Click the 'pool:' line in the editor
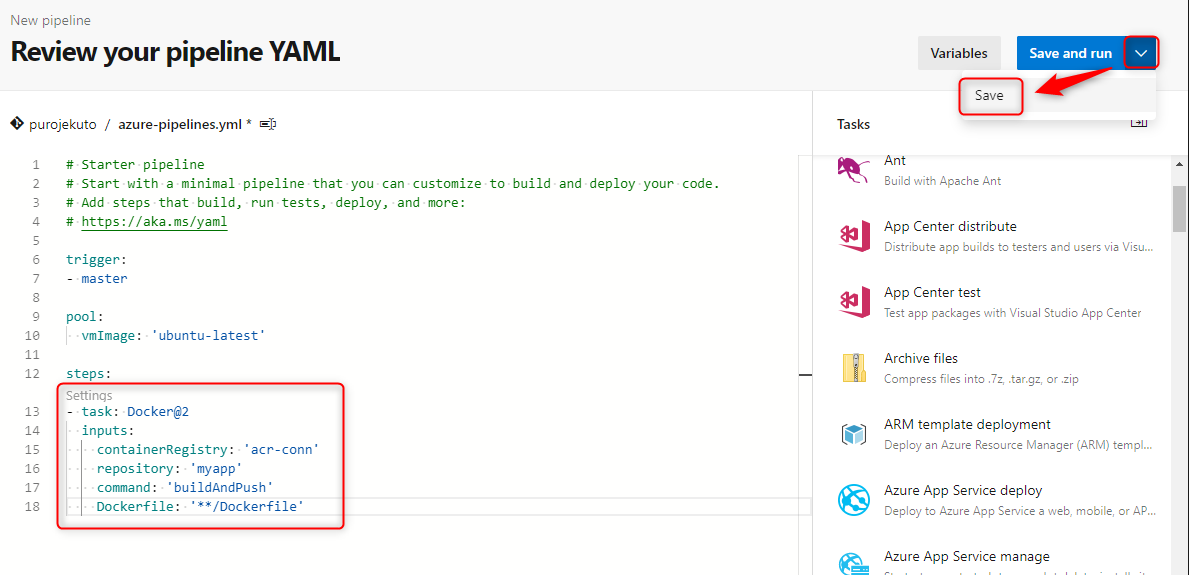The height and width of the screenshot is (575, 1196). [x=85, y=316]
